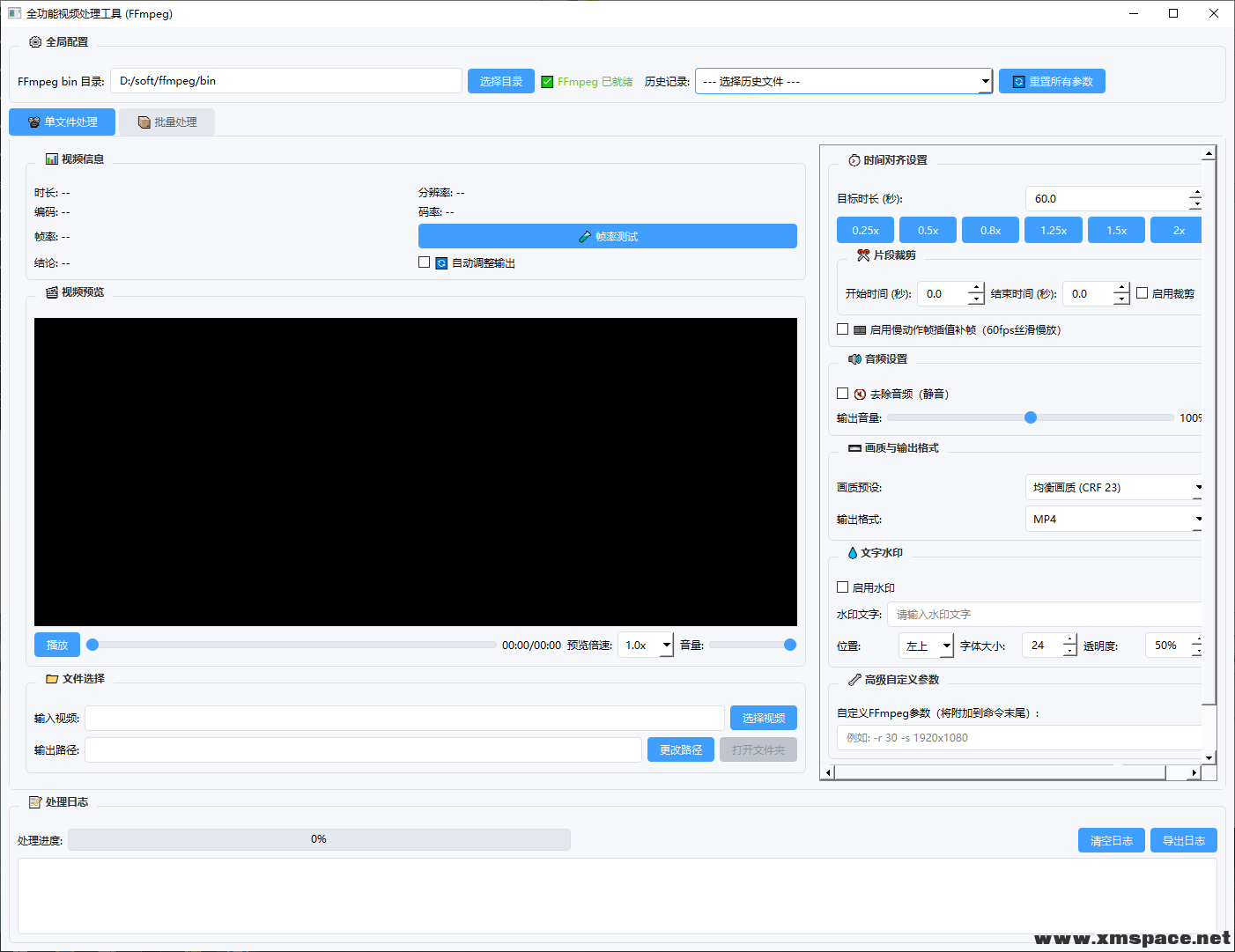Increase the 字体大小 spinner value

[1069, 640]
